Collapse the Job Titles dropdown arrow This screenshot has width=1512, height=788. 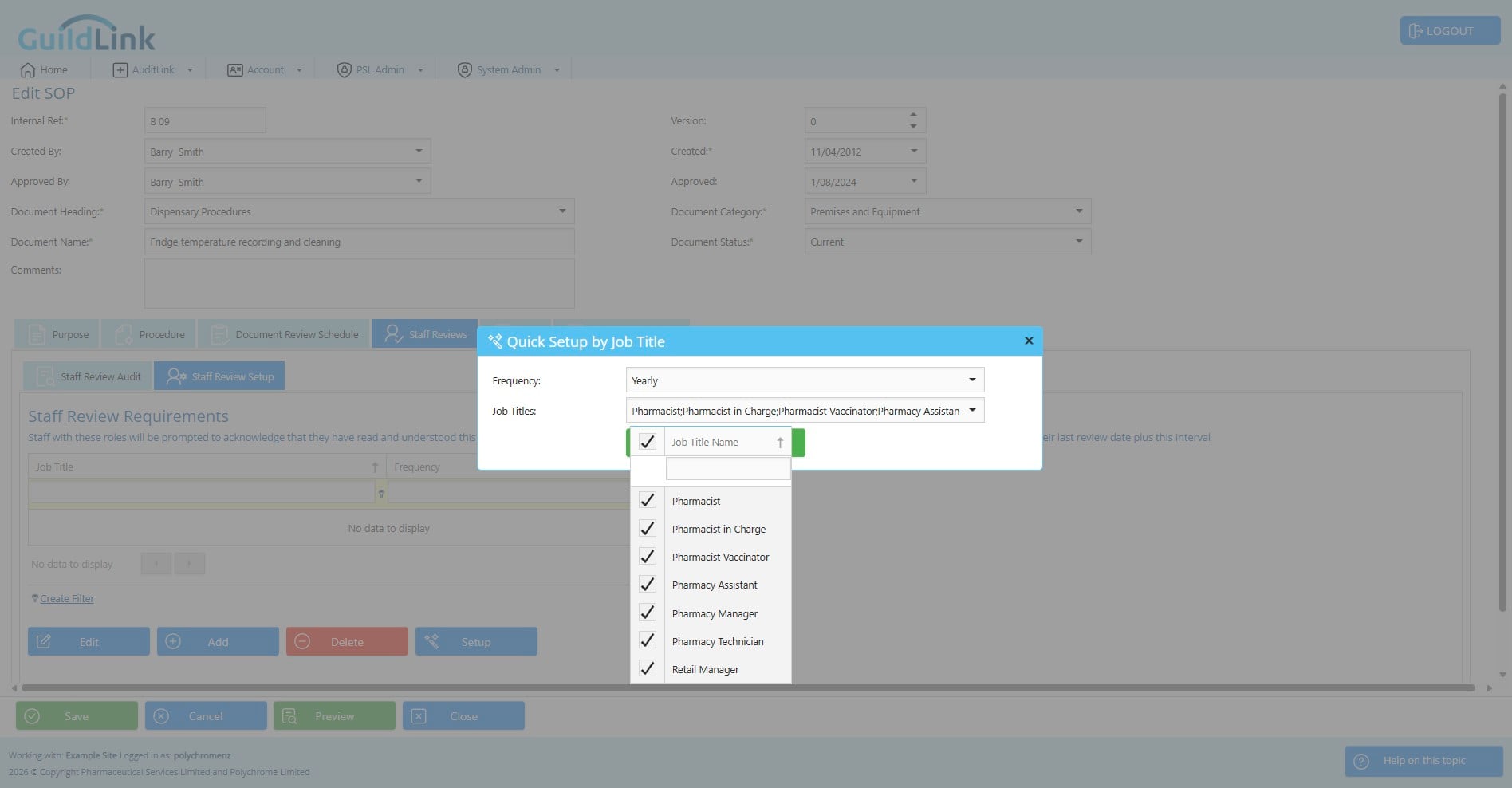(972, 411)
